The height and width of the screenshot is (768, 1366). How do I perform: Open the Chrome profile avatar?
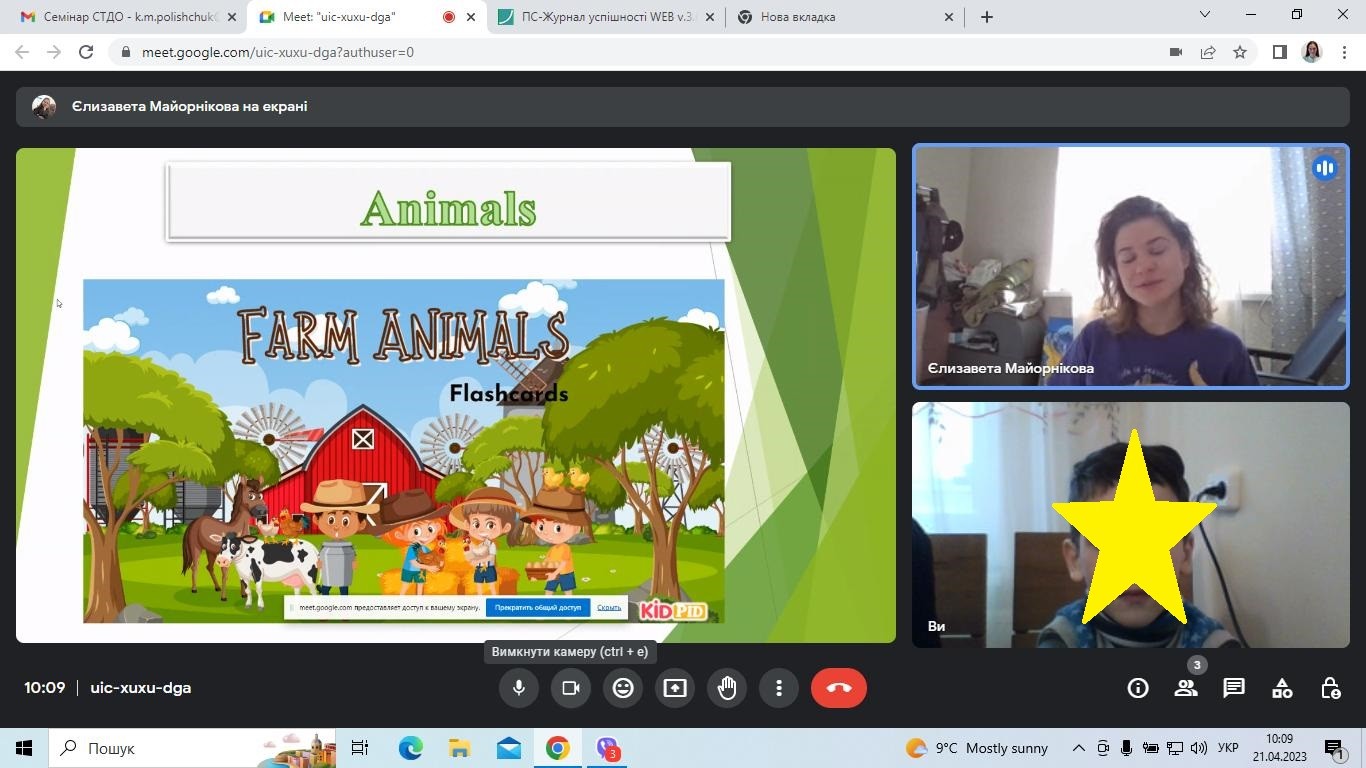(x=1312, y=52)
